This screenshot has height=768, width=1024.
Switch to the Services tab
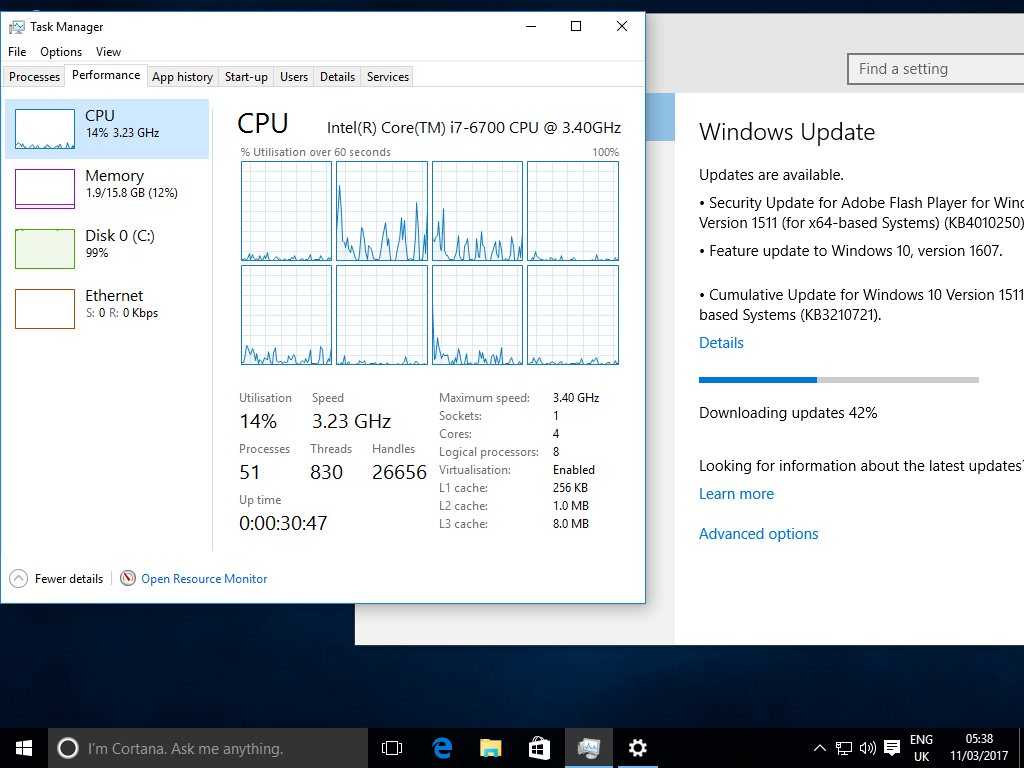click(x=387, y=76)
